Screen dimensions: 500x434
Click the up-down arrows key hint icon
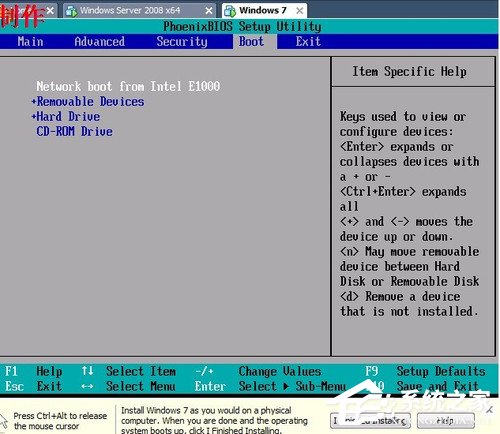click(x=88, y=371)
